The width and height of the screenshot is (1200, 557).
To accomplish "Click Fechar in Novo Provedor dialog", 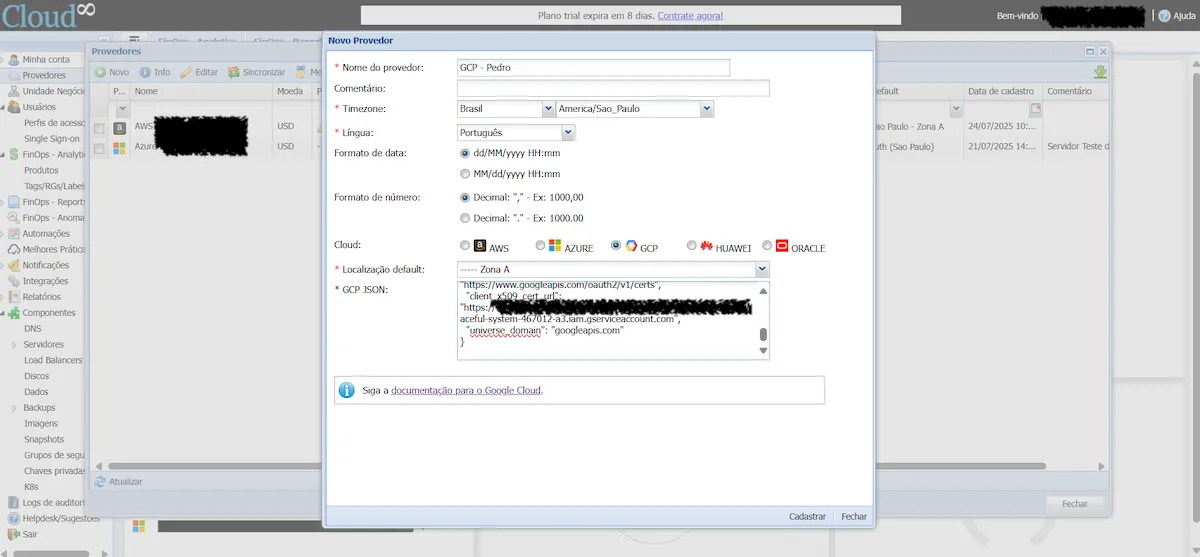I will click(x=854, y=516).
